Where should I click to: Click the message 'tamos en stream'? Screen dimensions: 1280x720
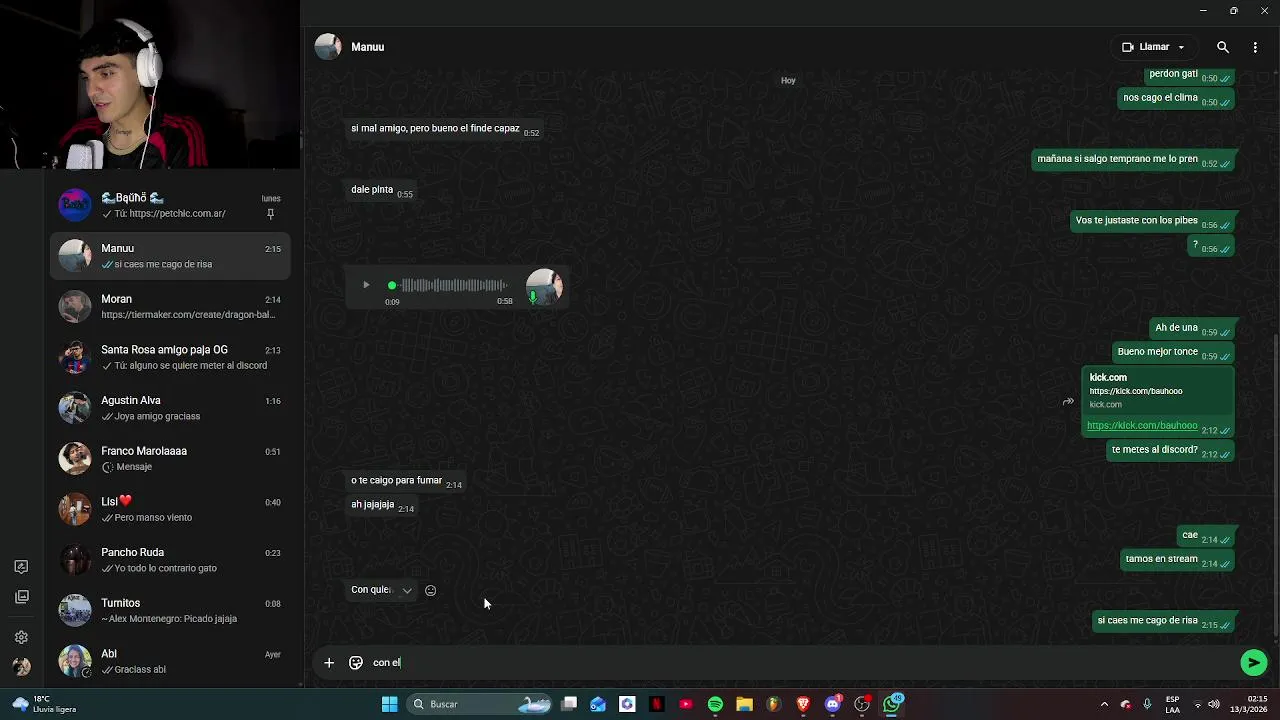point(1178,560)
